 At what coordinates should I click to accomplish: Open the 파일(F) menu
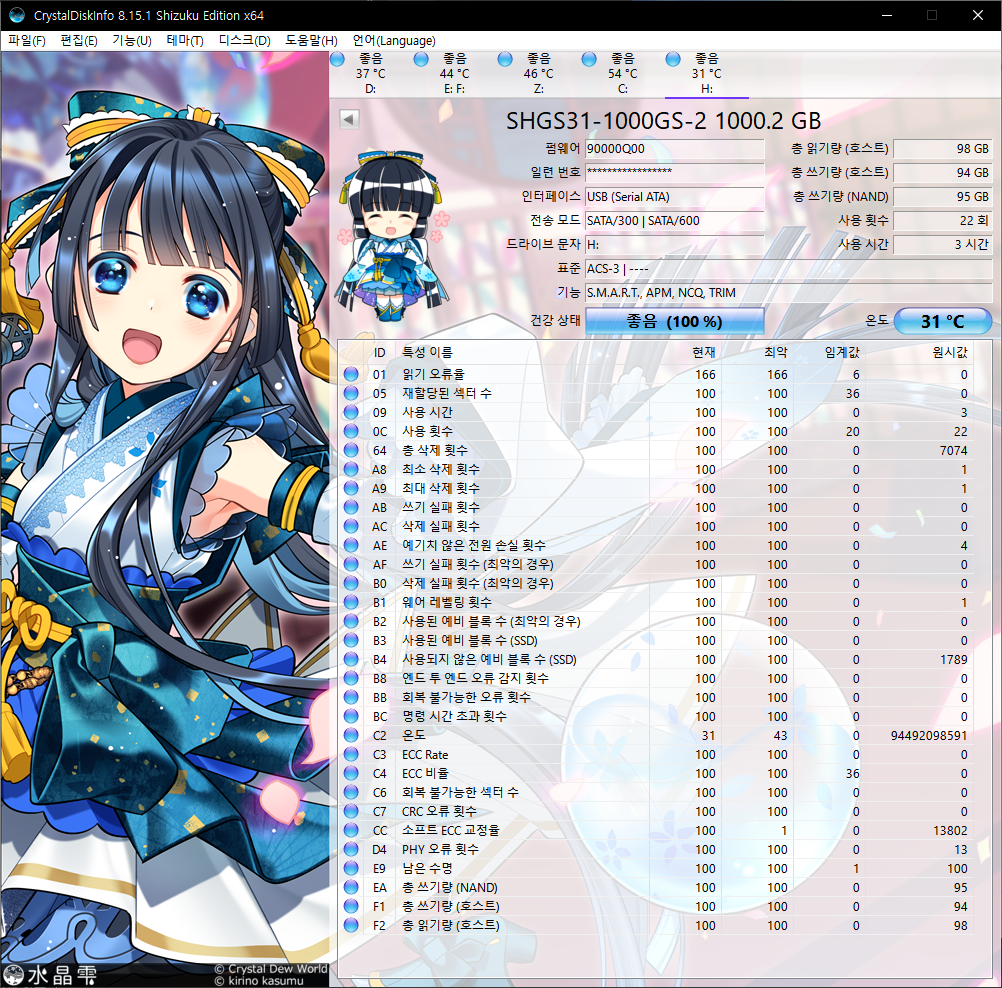[27, 41]
